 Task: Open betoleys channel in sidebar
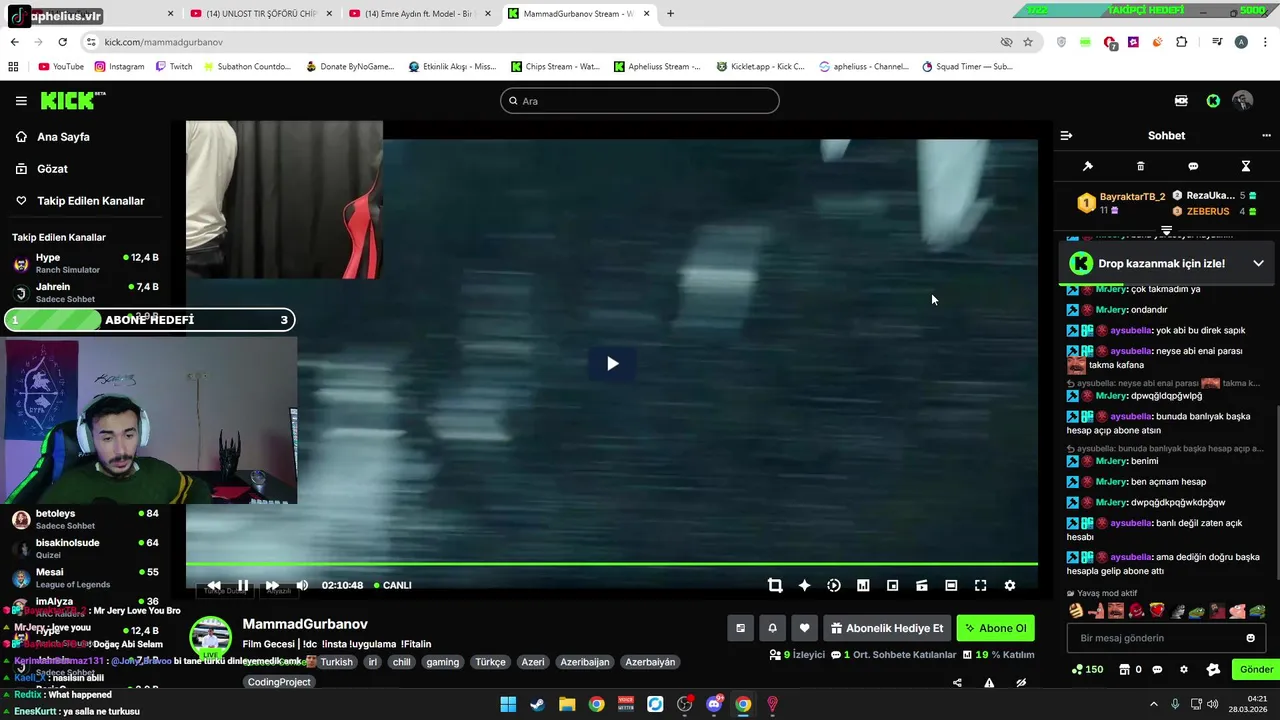pyautogui.click(x=86, y=519)
